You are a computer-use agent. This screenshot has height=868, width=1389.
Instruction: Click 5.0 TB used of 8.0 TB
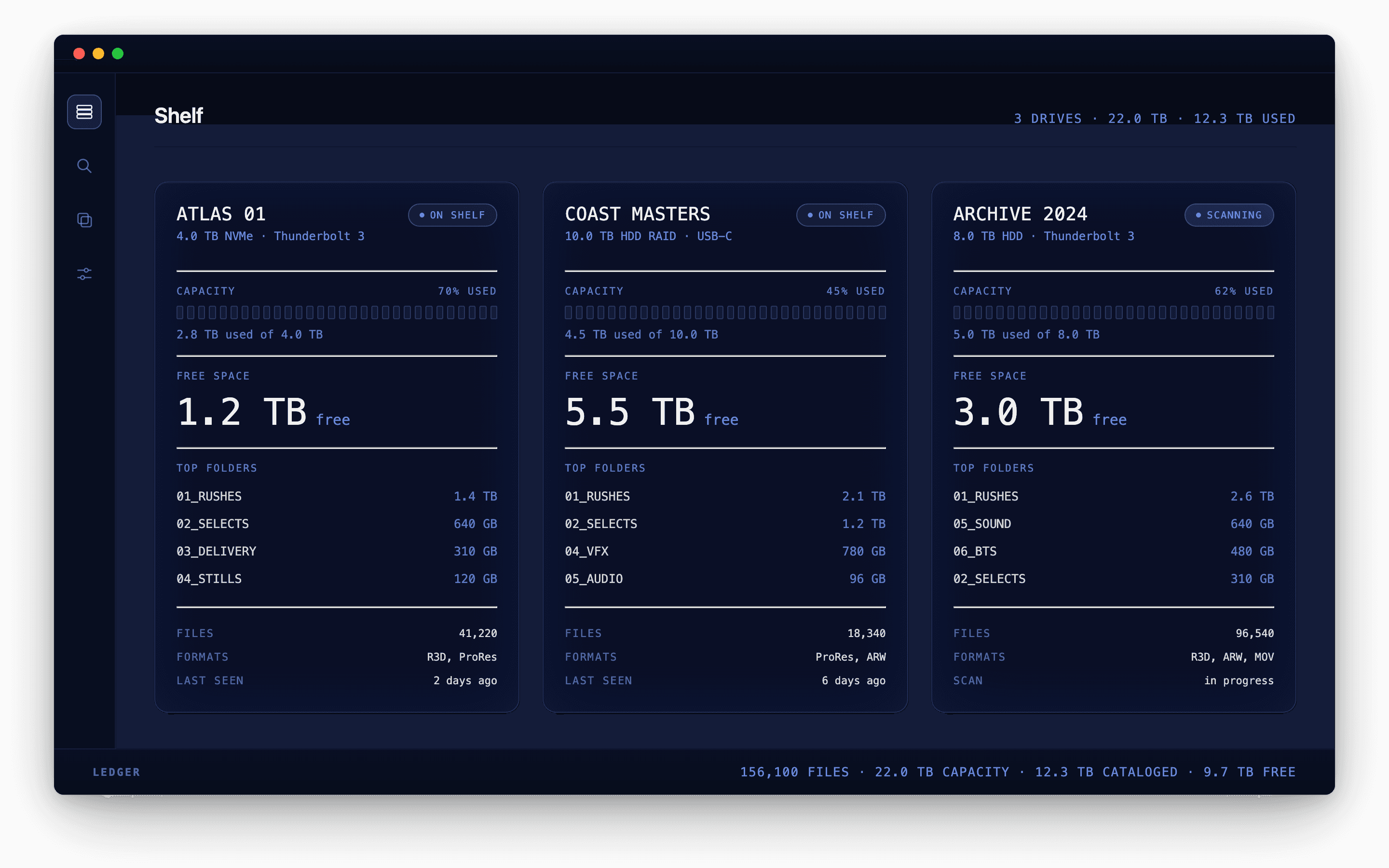click(1026, 334)
